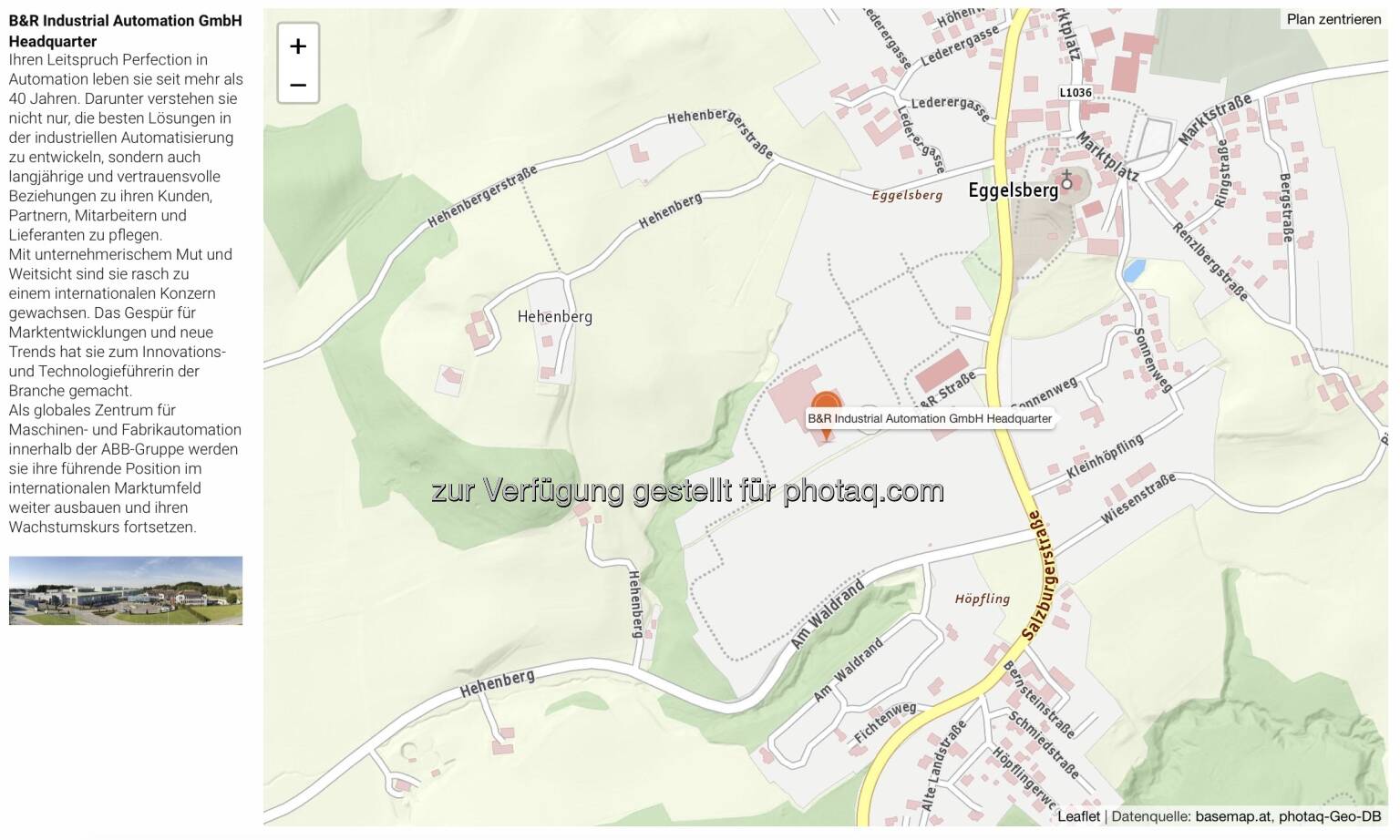Image resolution: width=1400 pixels, height=840 pixels.
Task: Click the Plan zentrieren button
Action: point(1333,19)
